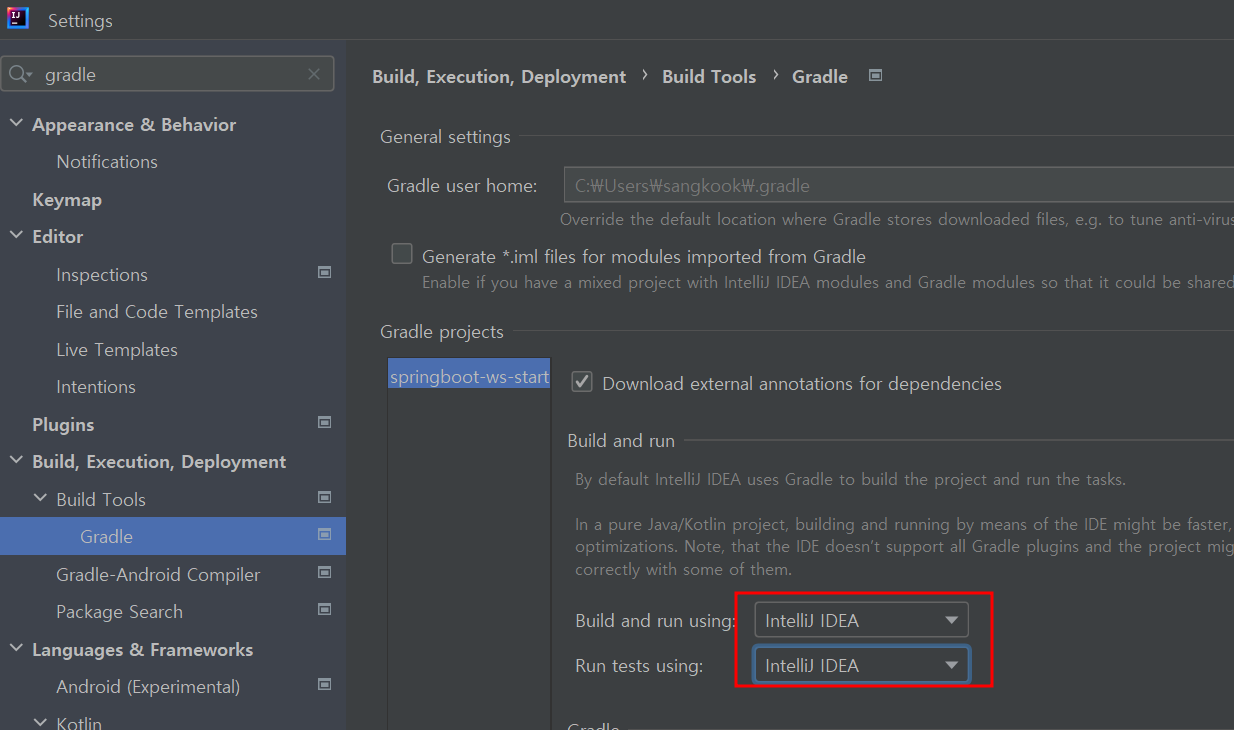Click the search magnifier icon in settings
The width and height of the screenshot is (1234, 730).
(x=20, y=75)
